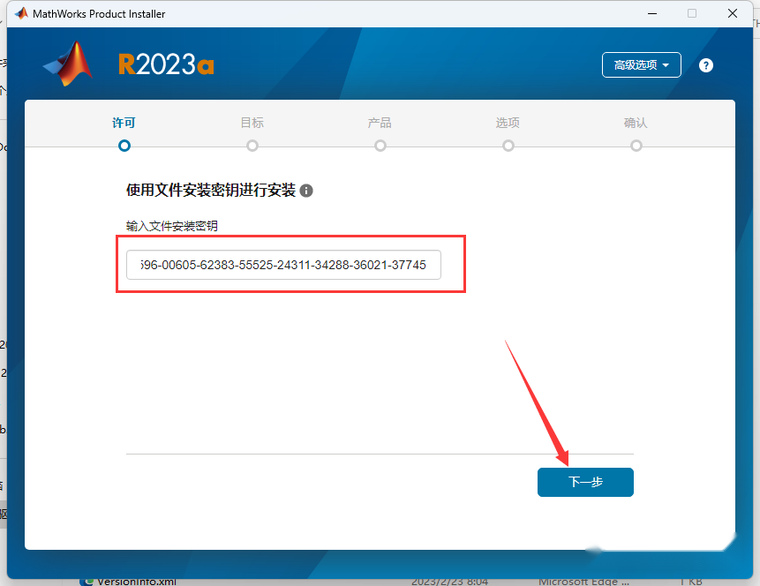Viewport: 760px width, 586px height.
Task: Switch to the 目标 step tab
Action: click(x=252, y=123)
